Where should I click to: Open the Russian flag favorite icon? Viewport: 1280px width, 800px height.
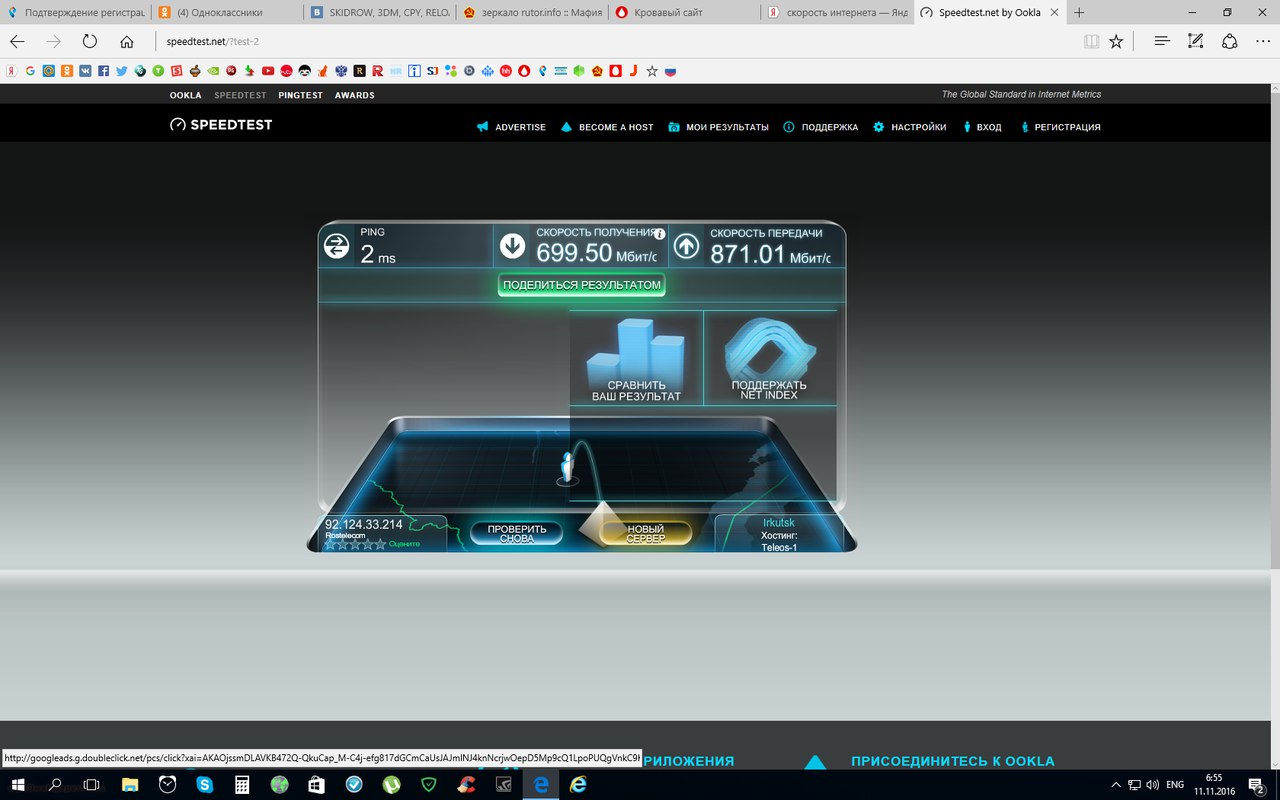coord(670,71)
